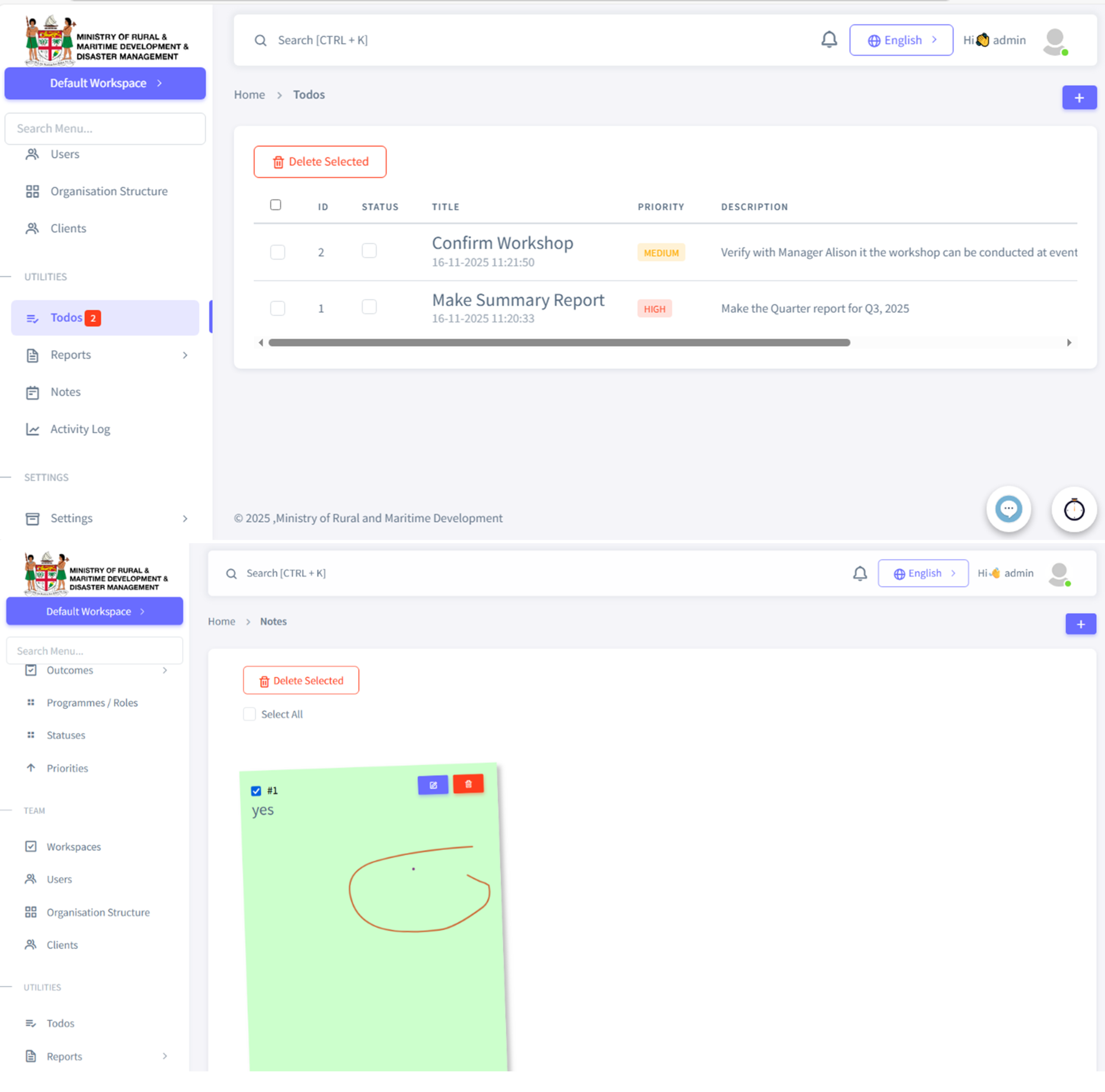
Task: Click the Organisation Structure grid icon in Todos sidebar
Action: [33, 191]
